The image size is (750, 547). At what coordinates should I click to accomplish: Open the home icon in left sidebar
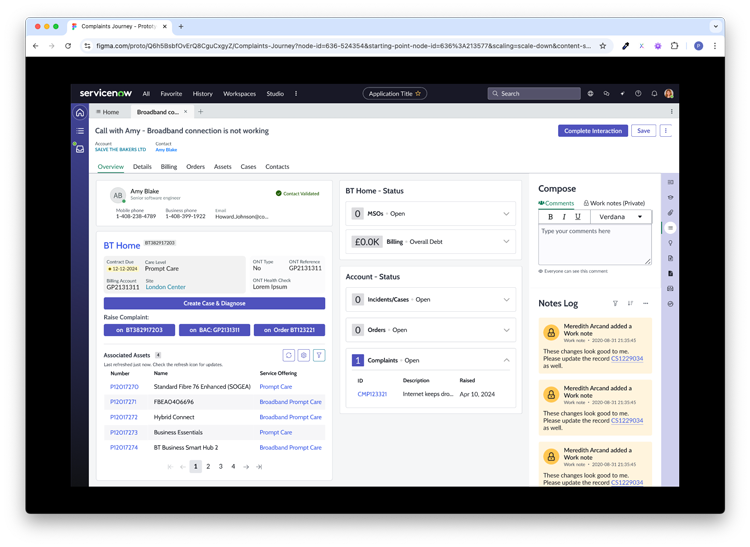point(80,113)
